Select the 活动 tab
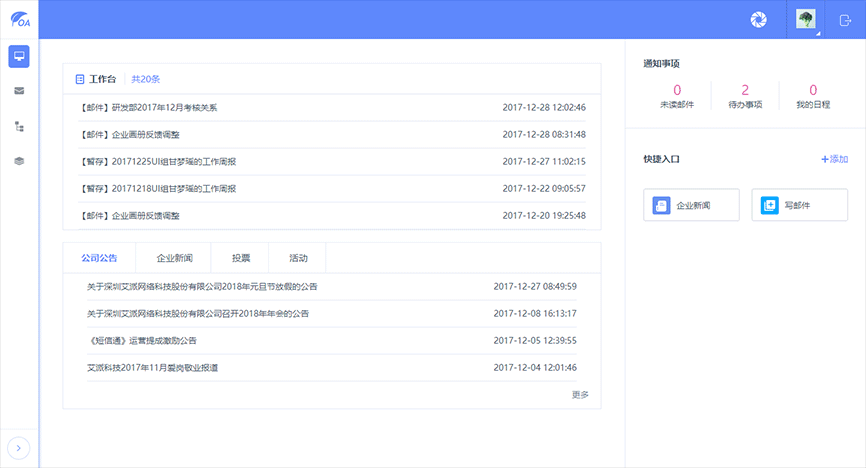The width and height of the screenshot is (866, 468). click(x=298, y=258)
